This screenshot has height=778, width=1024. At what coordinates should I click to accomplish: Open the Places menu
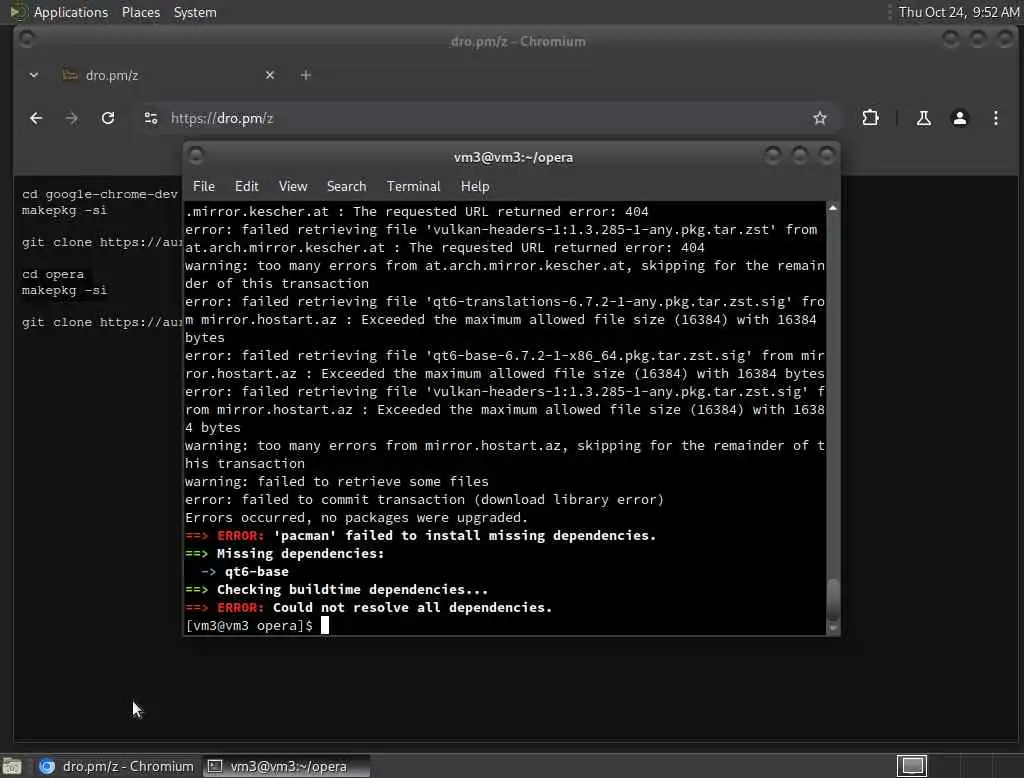pos(140,12)
